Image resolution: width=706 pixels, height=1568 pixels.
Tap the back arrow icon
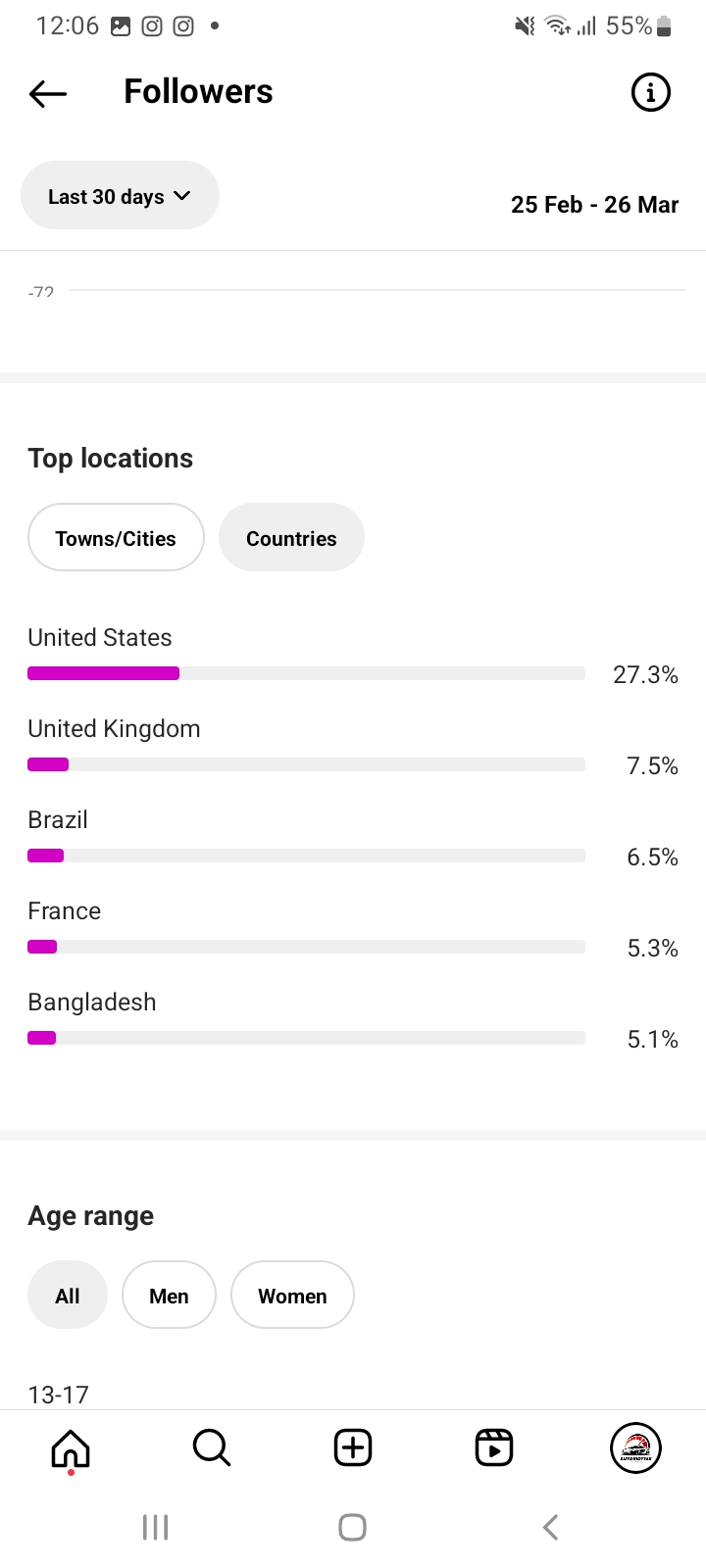tap(48, 93)
